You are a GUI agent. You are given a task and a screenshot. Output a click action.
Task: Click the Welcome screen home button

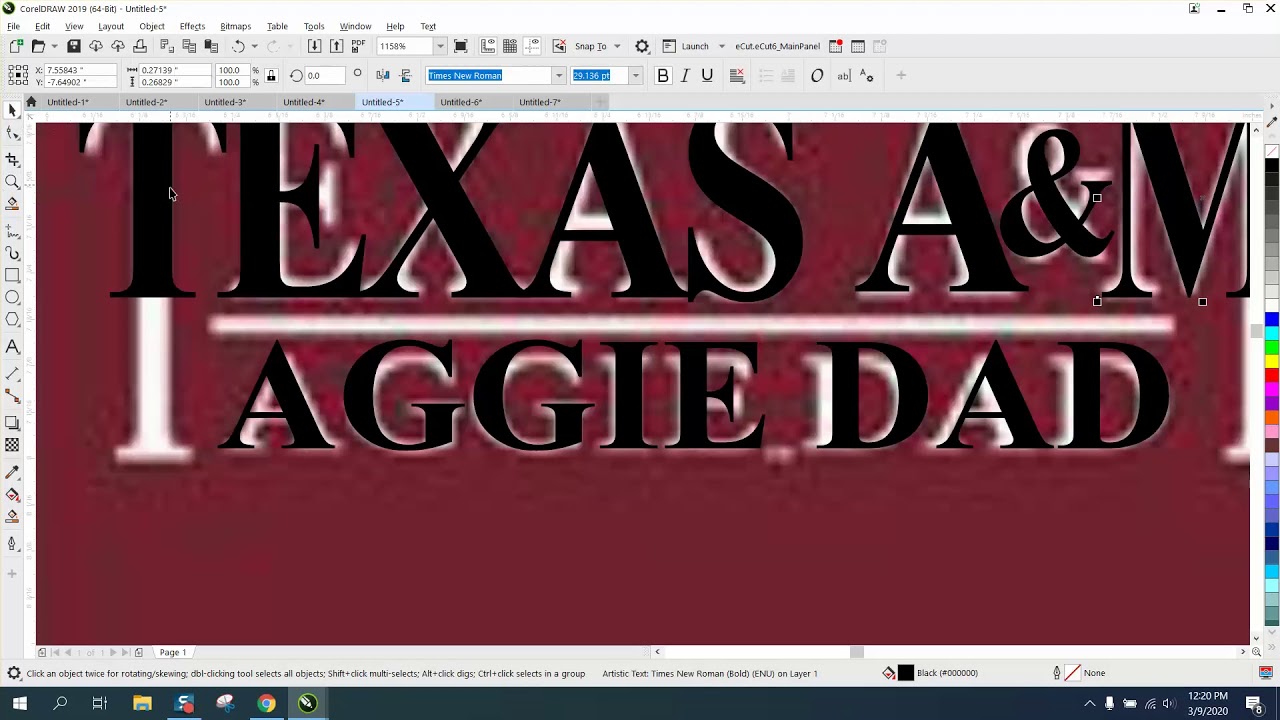[x=31, y=102]
